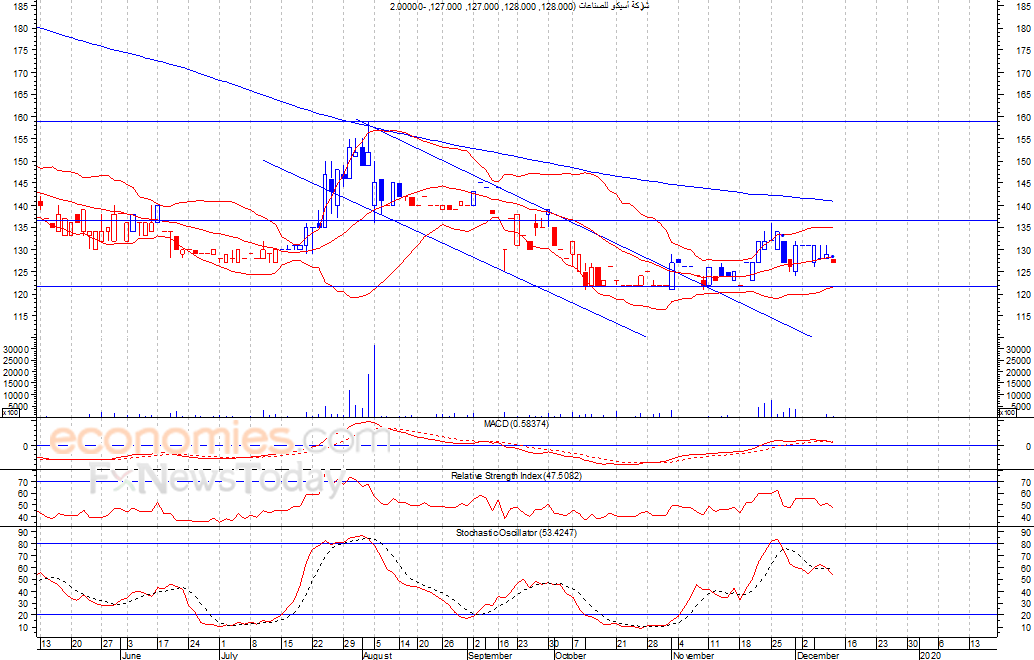Click the MACD indicator title label
This screenshot has height=660, width=1034.
click(515, 424)
